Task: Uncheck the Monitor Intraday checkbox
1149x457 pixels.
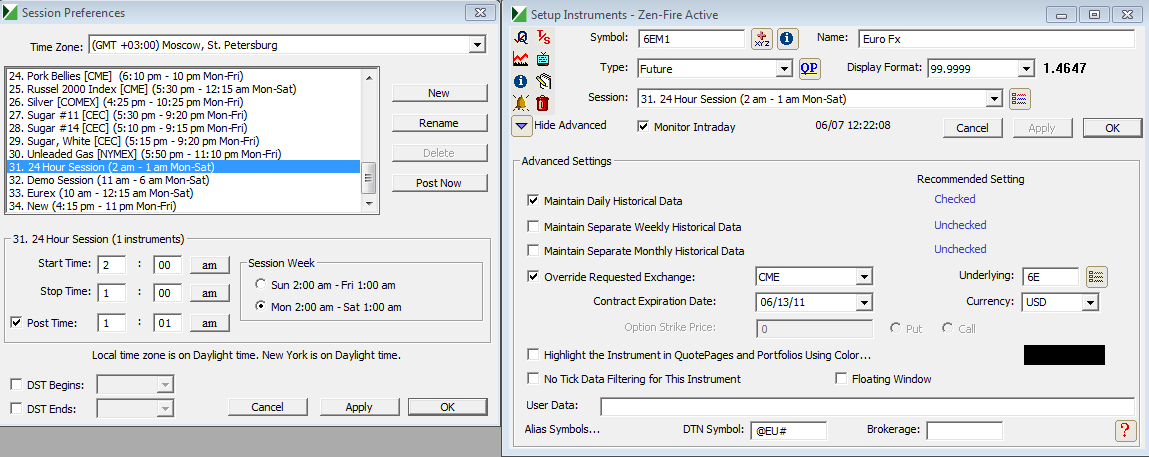Action: tap(644, 127)
